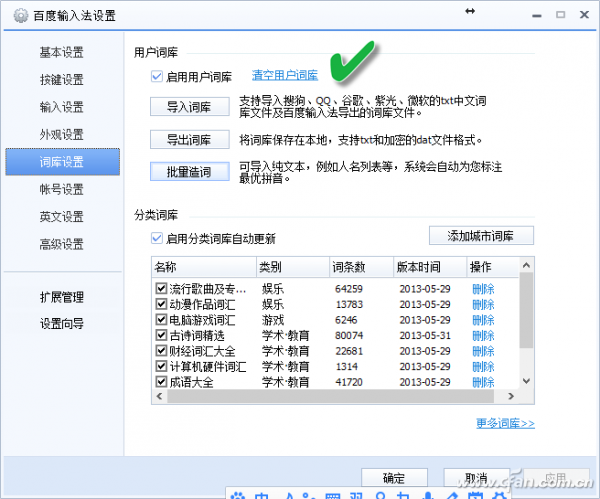The width and height of the screenshot is (600, 499).
Task: Select the 80074 word count cell
Action: coord(349,336)
